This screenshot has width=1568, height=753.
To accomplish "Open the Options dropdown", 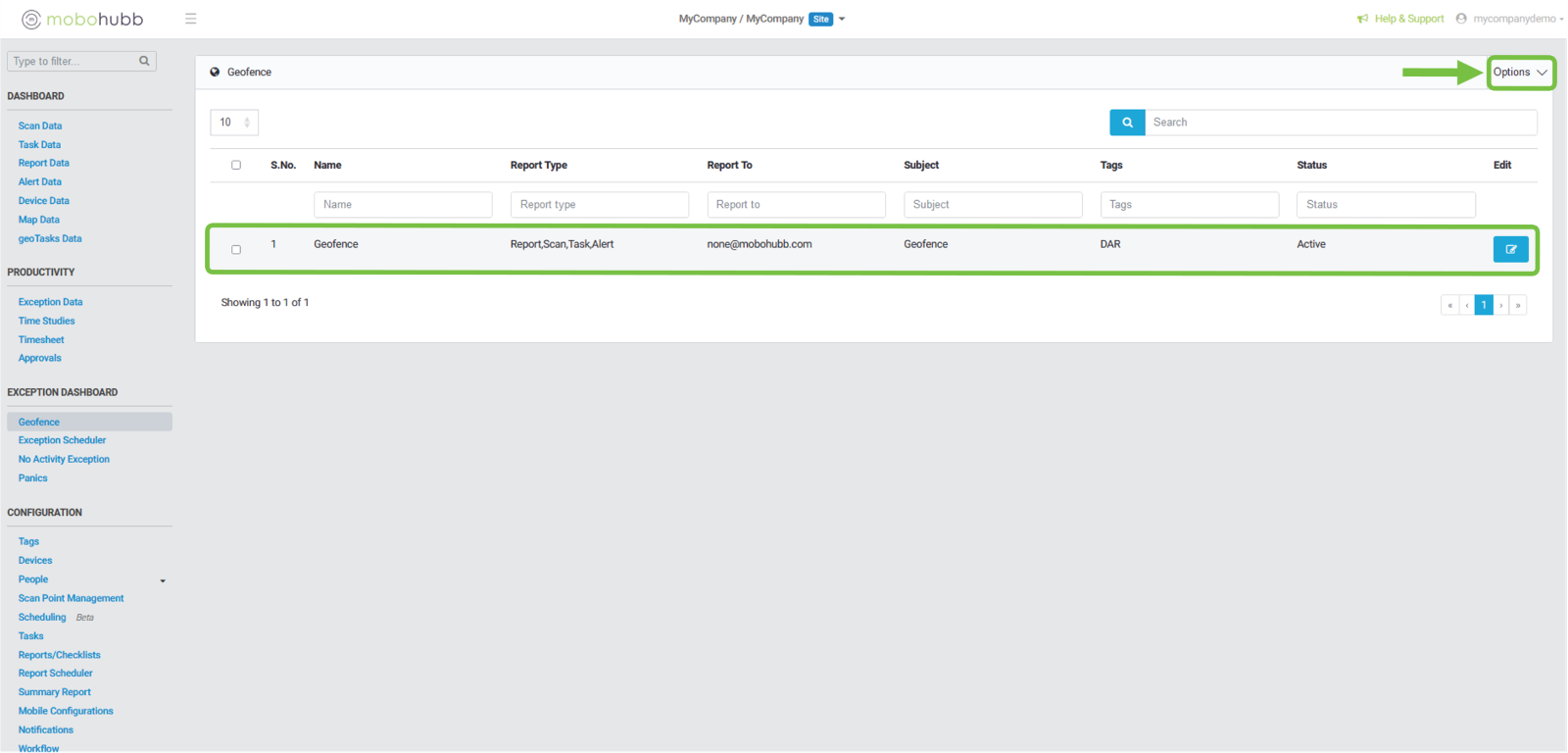I will (1520, 73).
